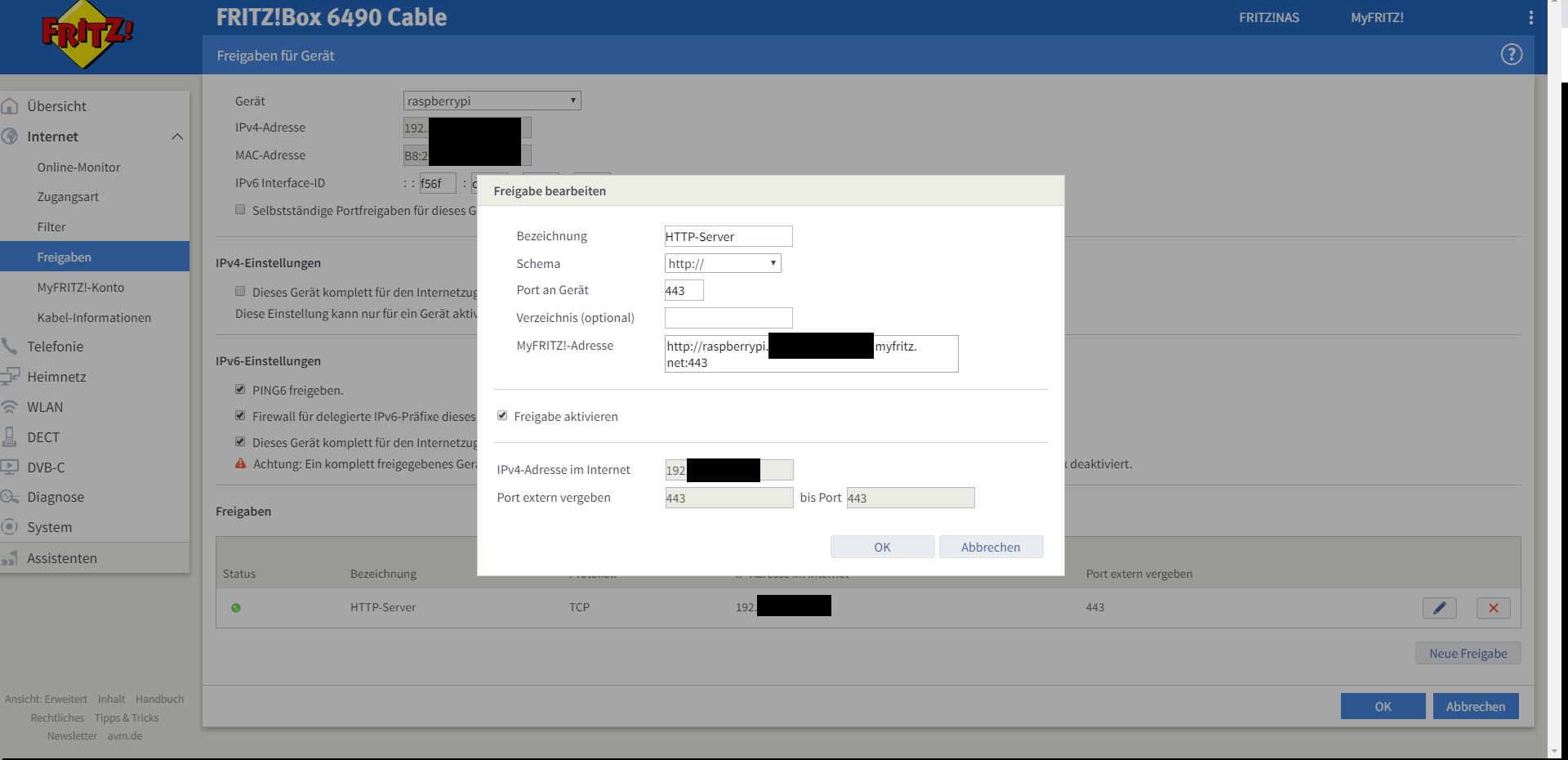Collapse the Internet menu chevron
Image resolution: width=1568 pixels, height=760 pixels.
[177, 136]
